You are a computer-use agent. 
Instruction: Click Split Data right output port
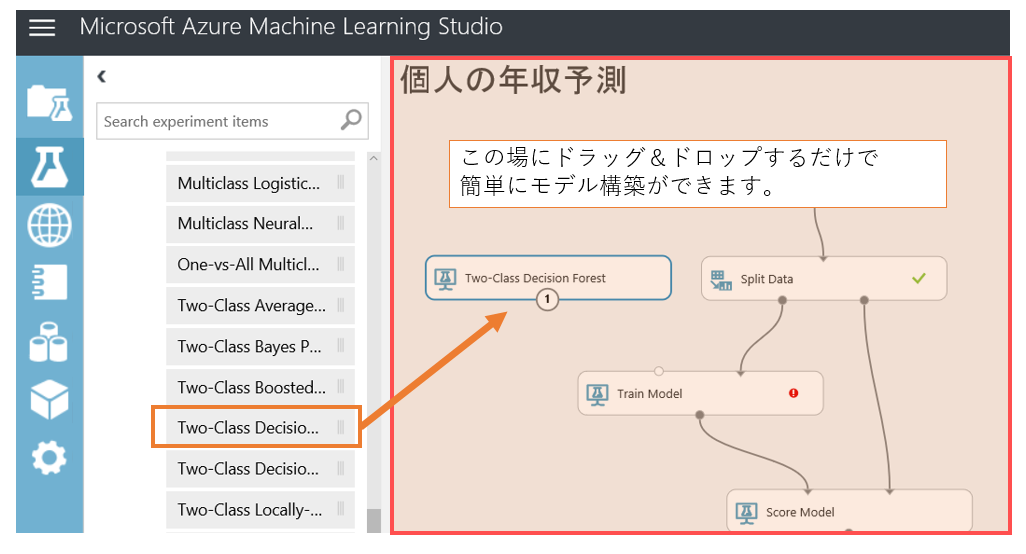tap(864, 300)
